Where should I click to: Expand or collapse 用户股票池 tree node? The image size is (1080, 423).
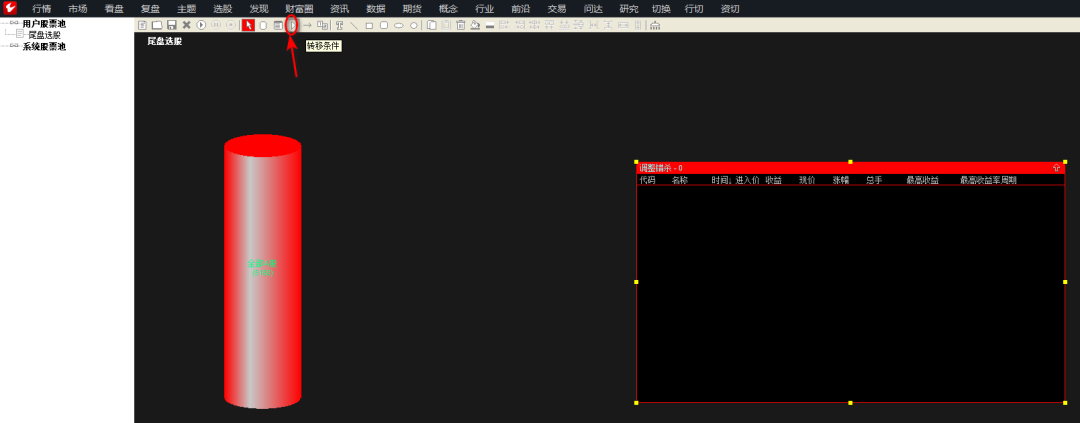14,23
